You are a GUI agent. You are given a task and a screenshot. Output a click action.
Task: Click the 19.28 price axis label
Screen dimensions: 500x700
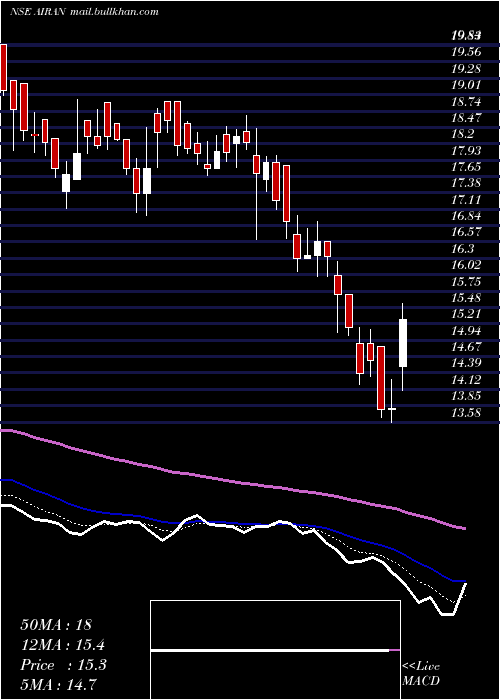coord(466,69)
